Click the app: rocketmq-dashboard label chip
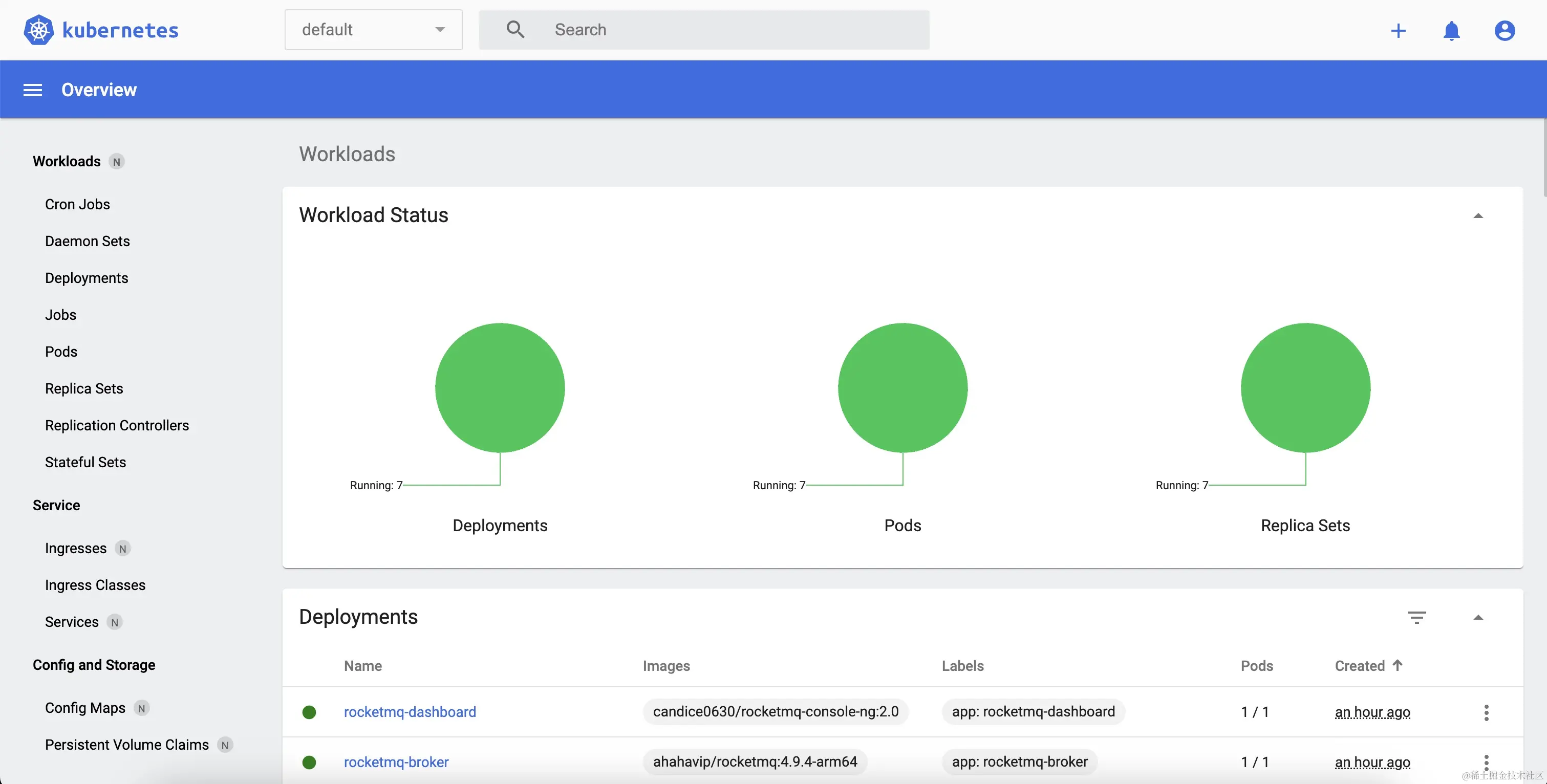Image resolution: width=1547 pixels, height=784 pixels. (1033, 712)
